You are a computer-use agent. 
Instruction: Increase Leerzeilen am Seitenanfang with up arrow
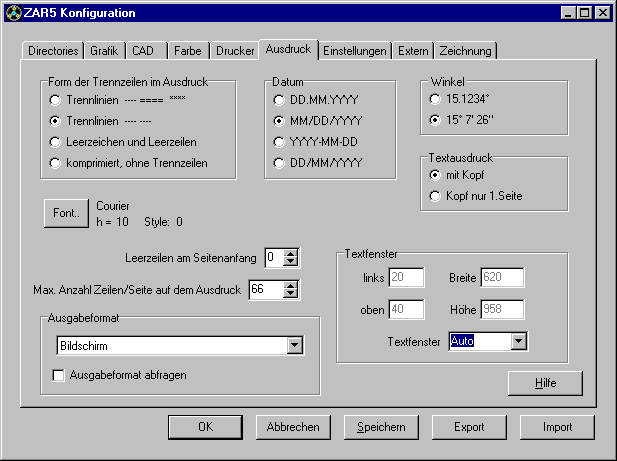pyautogui.click(x=291, y=253)
